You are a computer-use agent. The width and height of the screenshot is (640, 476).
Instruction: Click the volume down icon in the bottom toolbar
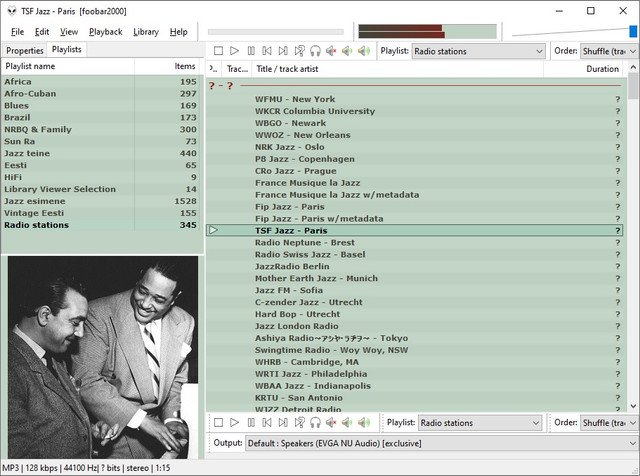click(x=347, y=422)
